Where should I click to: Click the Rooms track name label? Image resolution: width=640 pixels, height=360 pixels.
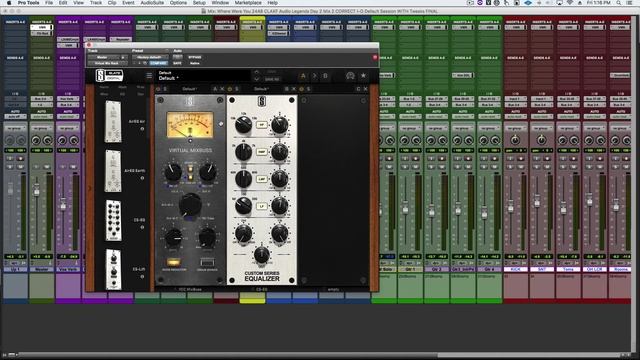tap(620, 269)
